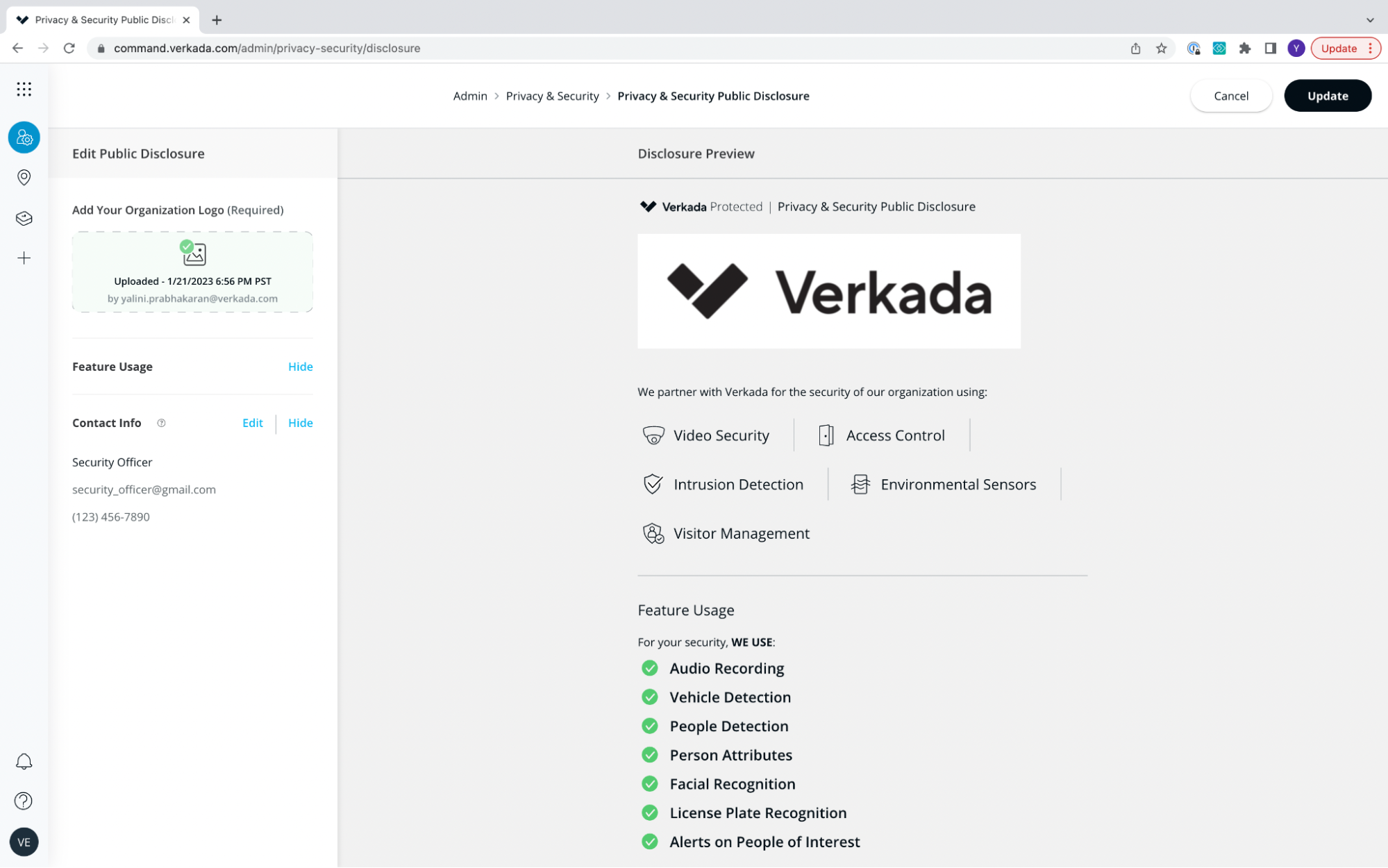This screenshot has width=1388, height=868.
Task: Open the apps grid menu icon
Action: pos(24,89)
